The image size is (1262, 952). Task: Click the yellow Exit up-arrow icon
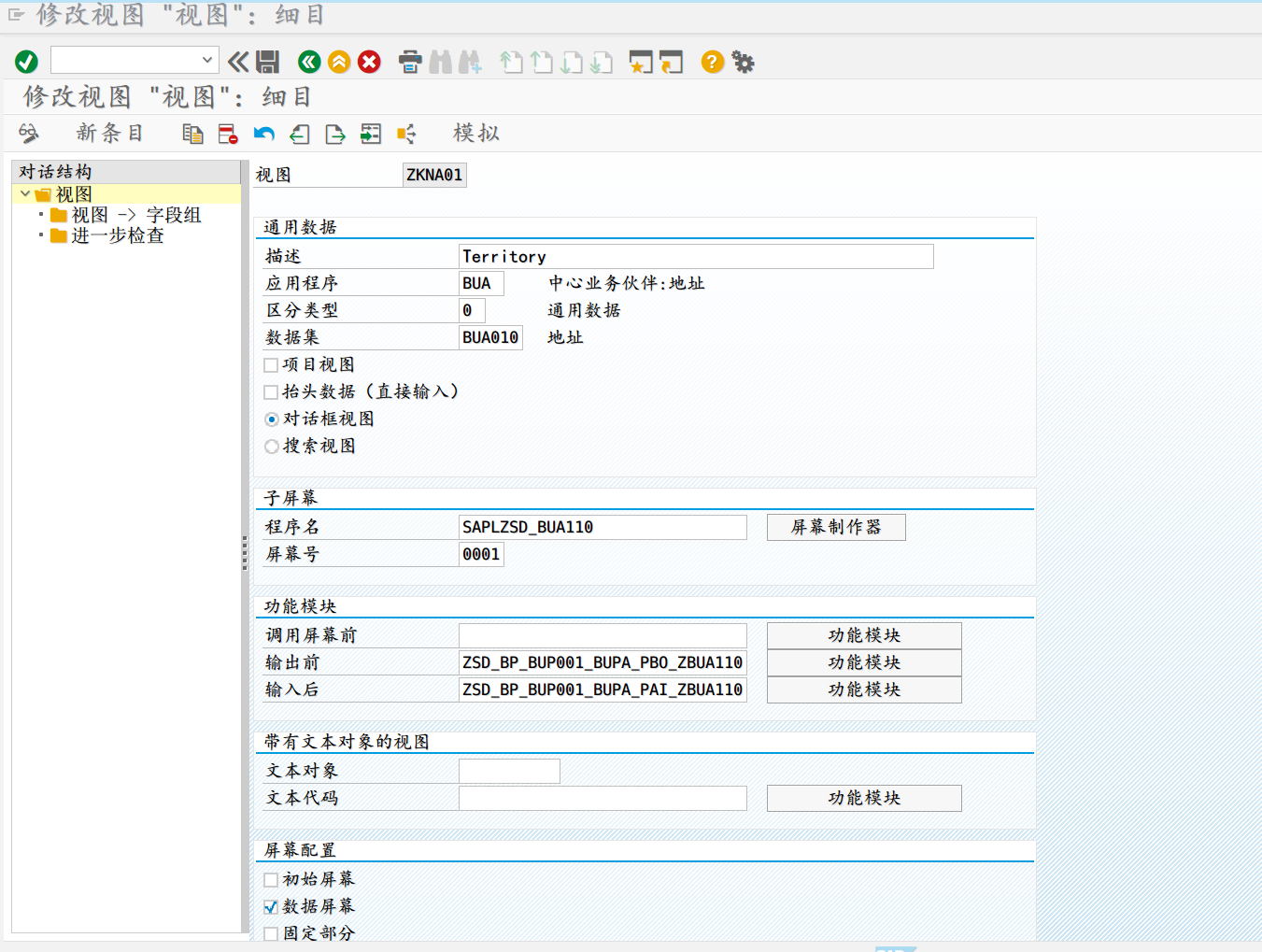[x=339, y=62]
